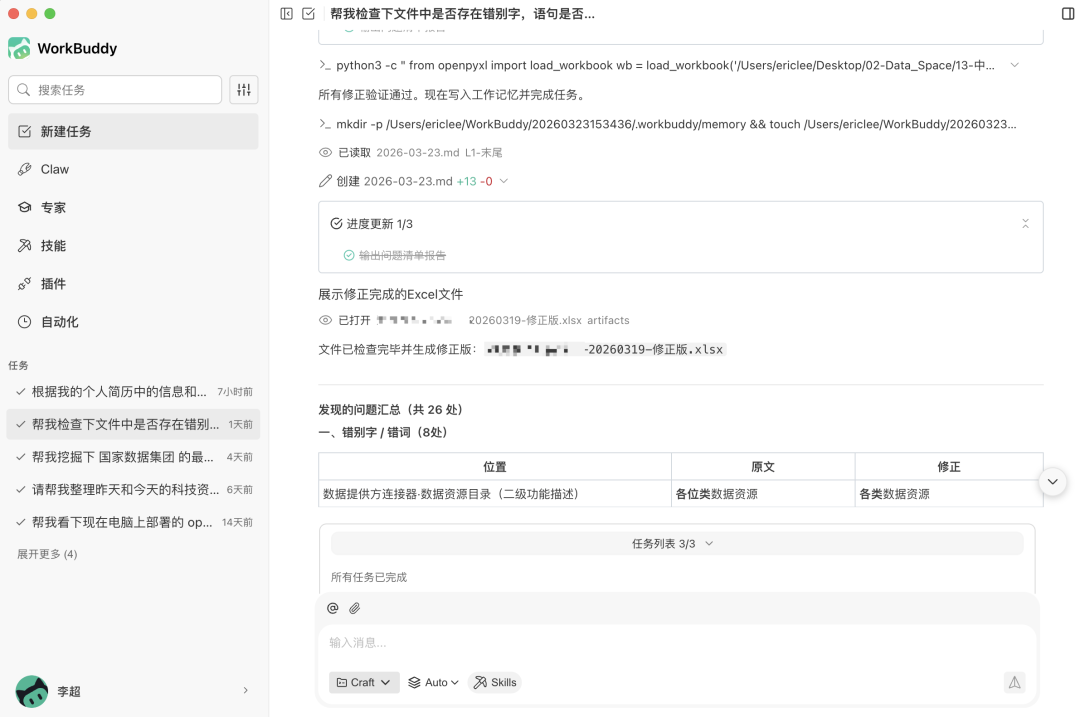
Task: Open the Craft mode dropdown
Action: pyautogui.click(x=364, y=682)
